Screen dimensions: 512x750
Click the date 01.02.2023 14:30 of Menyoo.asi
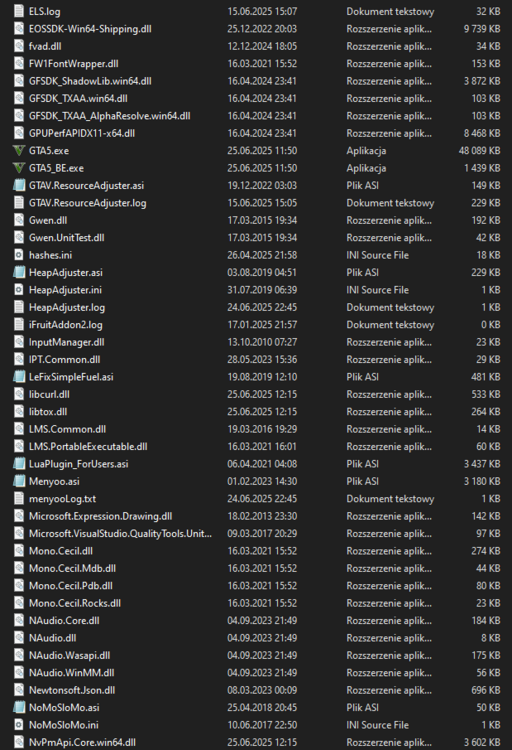point(262,481)
